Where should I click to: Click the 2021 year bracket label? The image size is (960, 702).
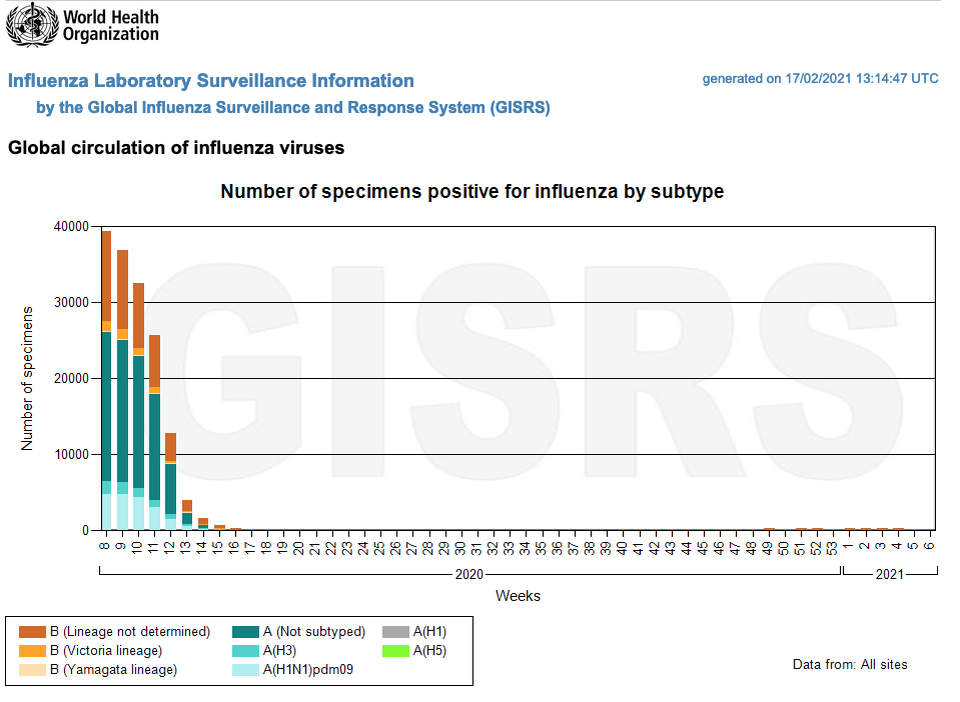coord(890,574)
